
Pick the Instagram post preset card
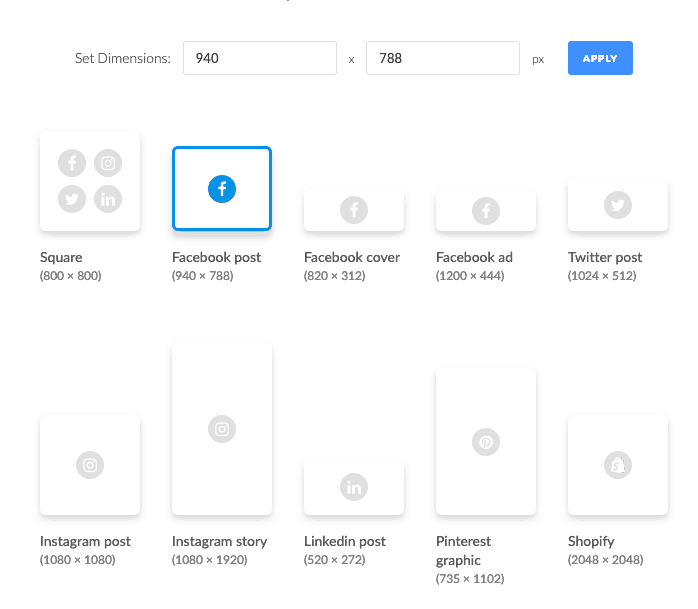(x=90, y=465)
